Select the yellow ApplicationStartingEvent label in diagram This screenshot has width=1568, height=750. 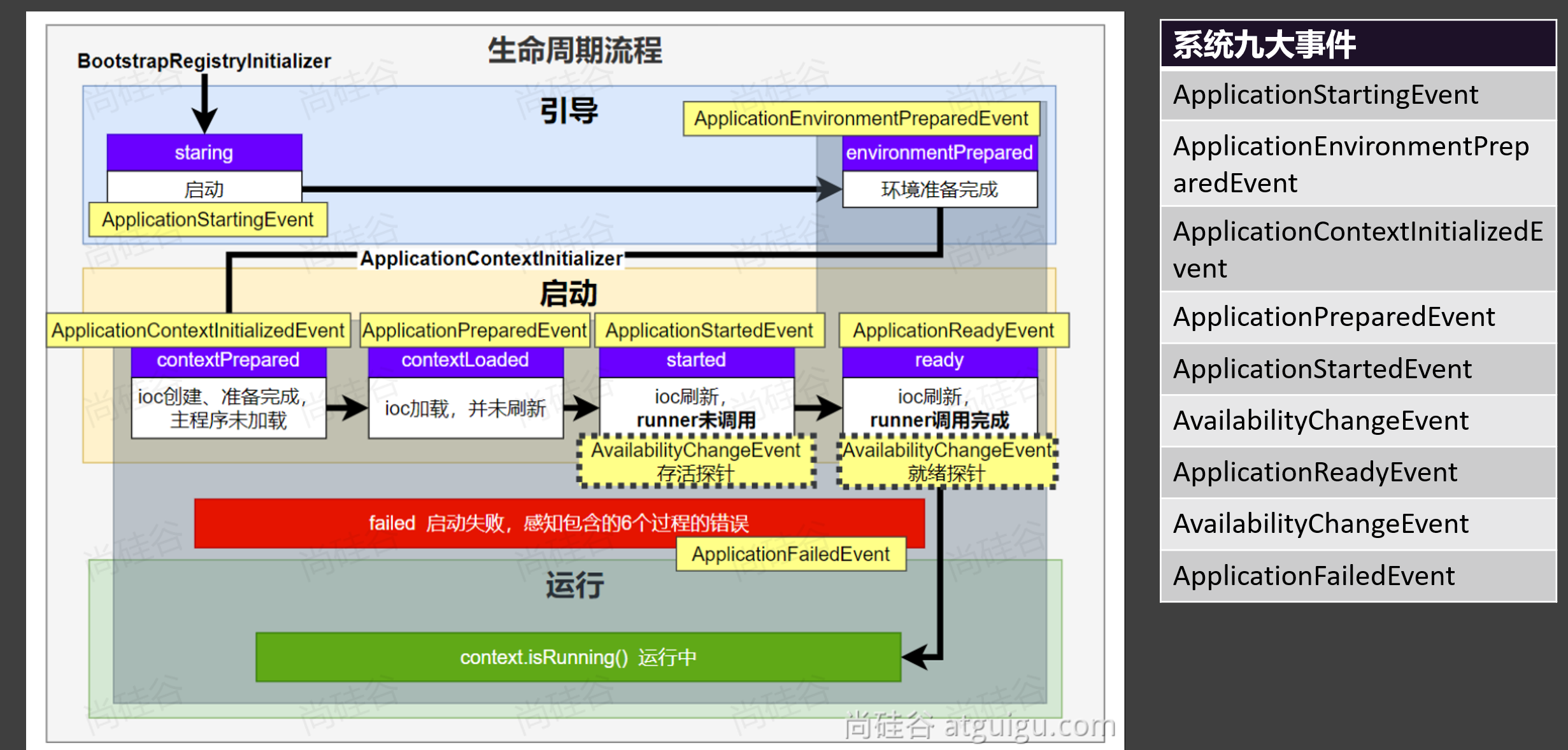click(208, 220)
